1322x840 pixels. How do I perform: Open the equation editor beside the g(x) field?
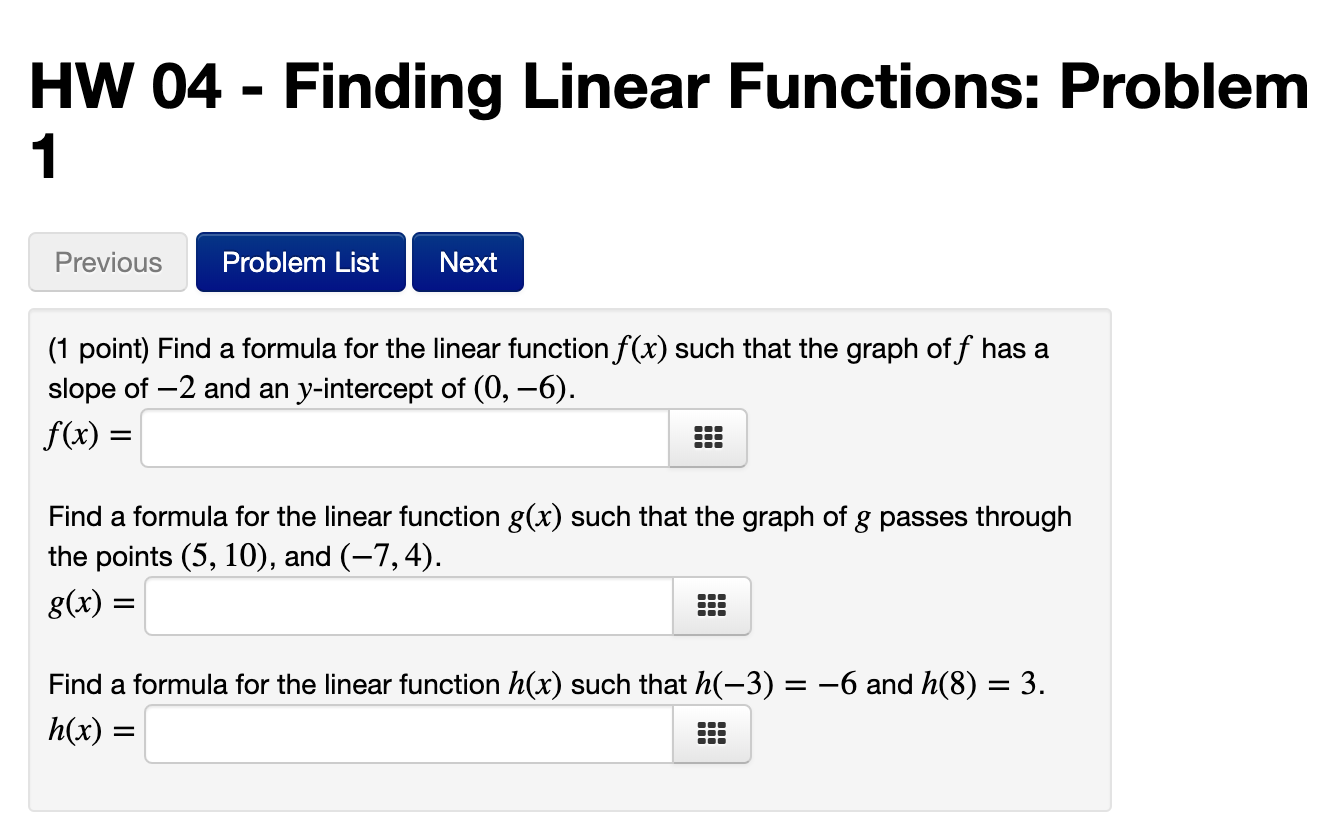712,606
